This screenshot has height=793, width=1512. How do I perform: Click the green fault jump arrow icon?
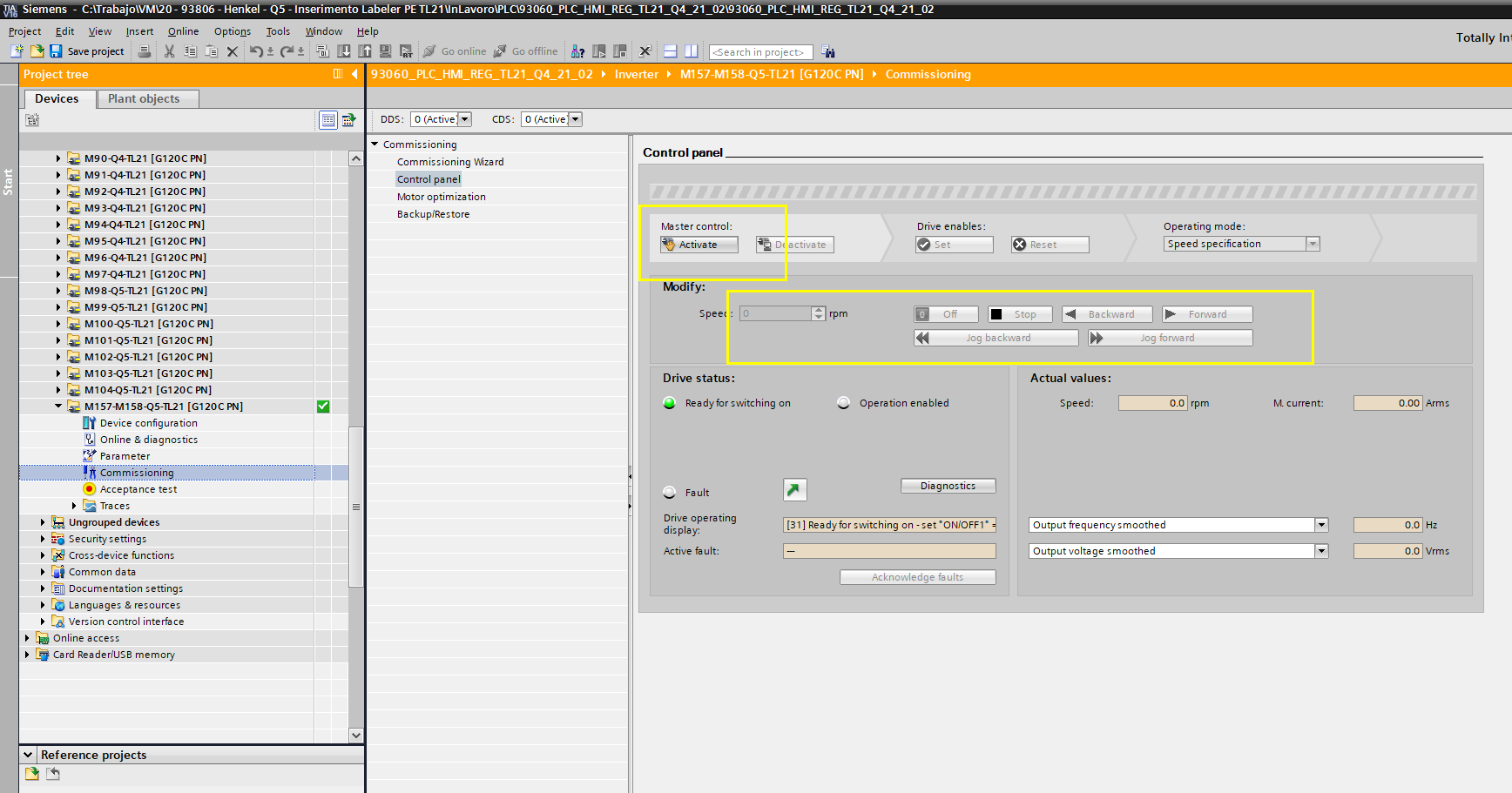pyautogui.click(x=794, y=490)
